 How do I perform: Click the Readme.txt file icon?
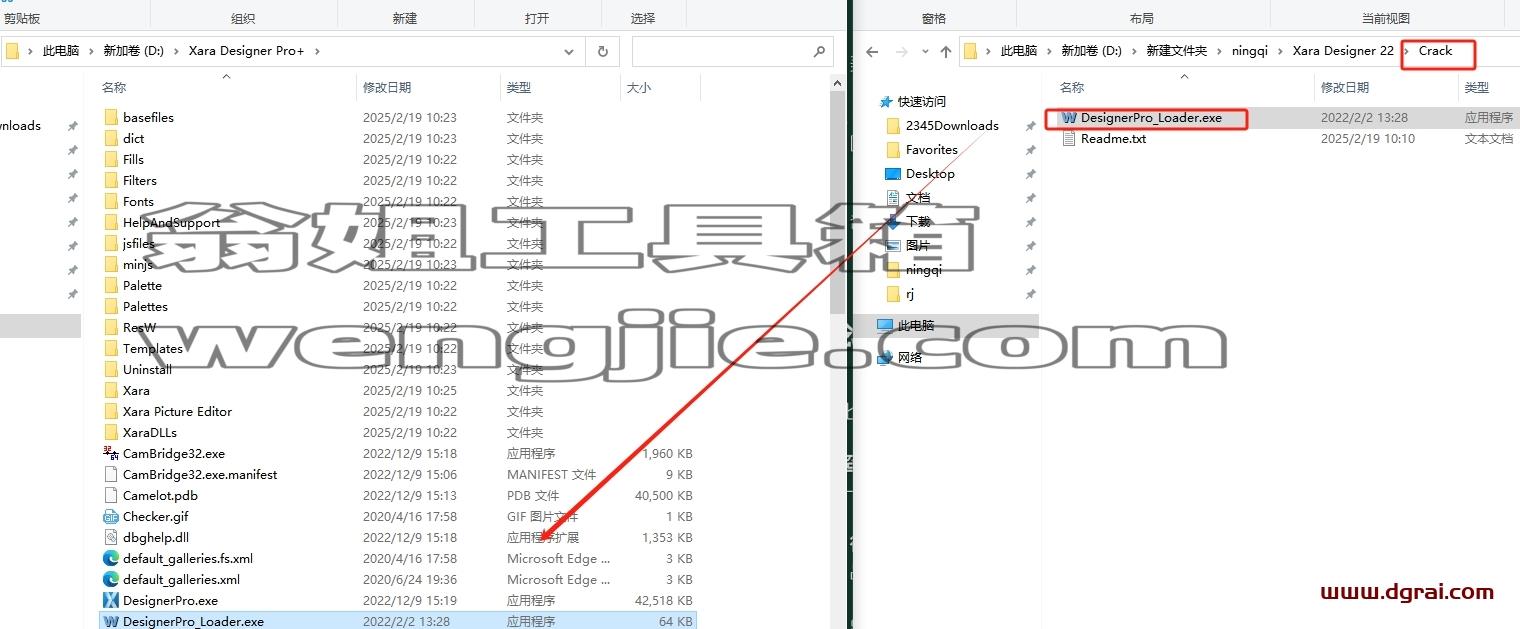(1069, 138)
